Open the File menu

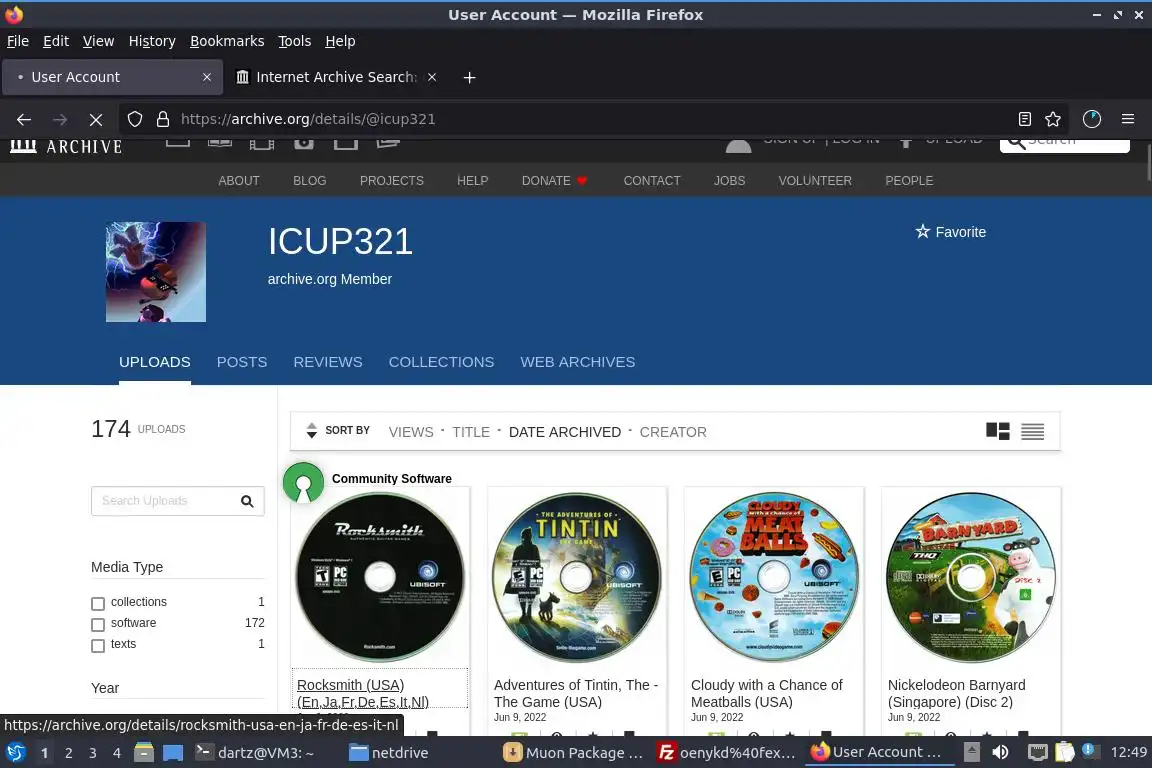click(x=18, y=41)
